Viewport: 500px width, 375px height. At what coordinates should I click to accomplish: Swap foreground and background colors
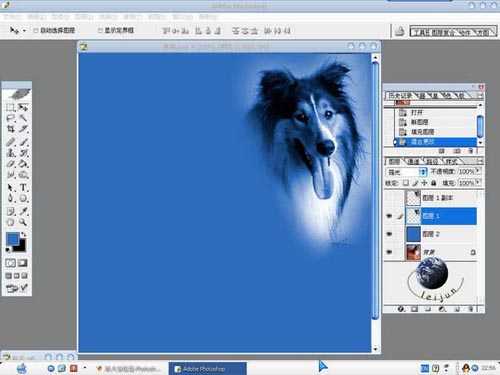pyautogui.click(x=23, y=235)
